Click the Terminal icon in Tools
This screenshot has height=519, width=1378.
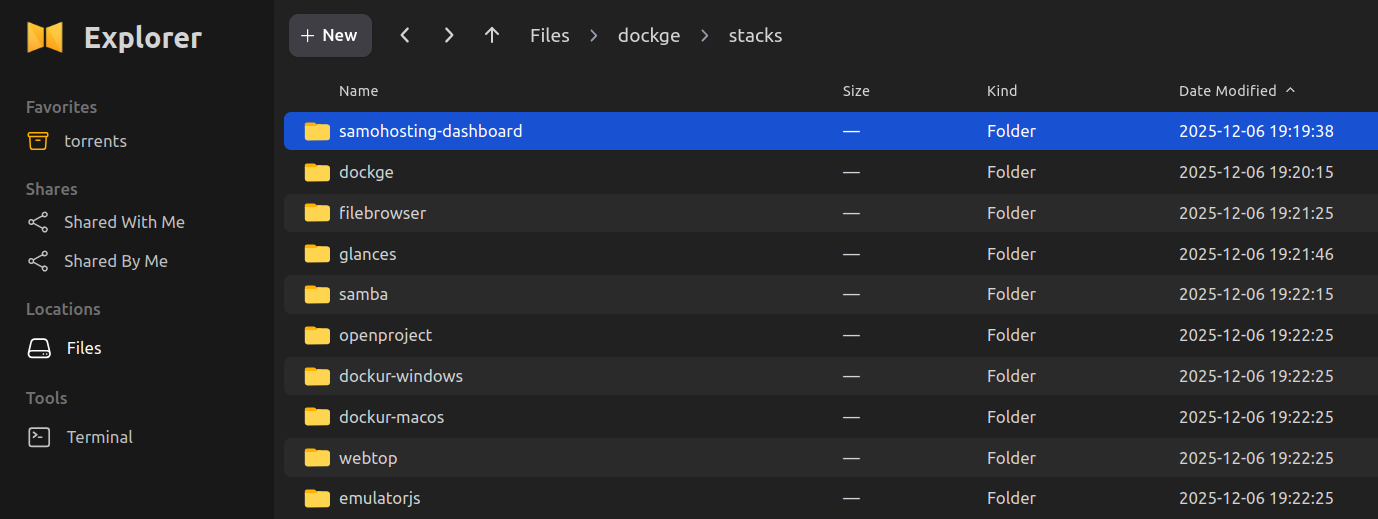point(39,437)
